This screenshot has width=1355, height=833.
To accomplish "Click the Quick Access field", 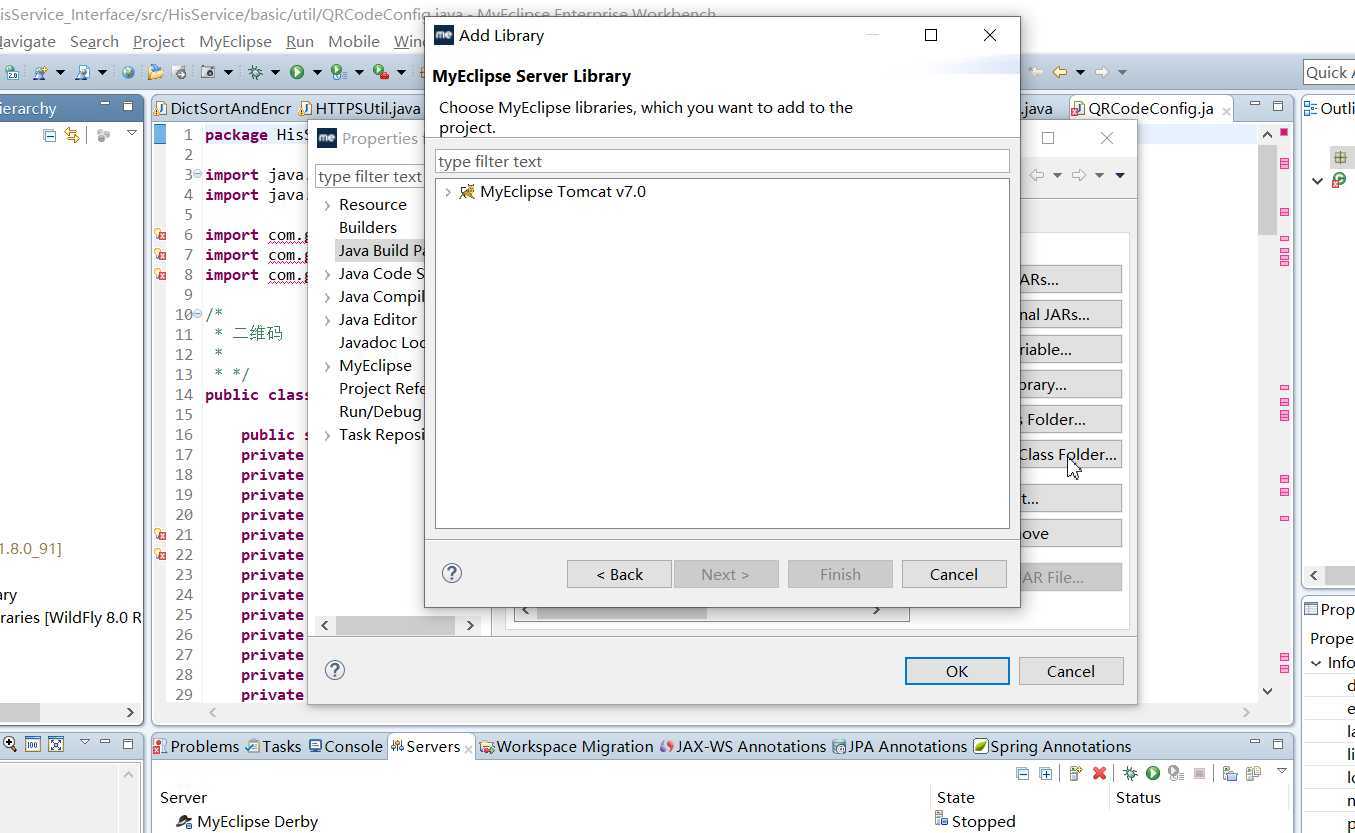I will [x=1329, y=72].
